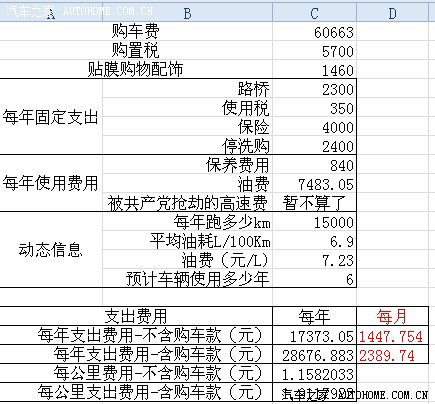Click the 每年跑多少km label cell
This screenshot has width=435, height=404.
coord(187,222)
